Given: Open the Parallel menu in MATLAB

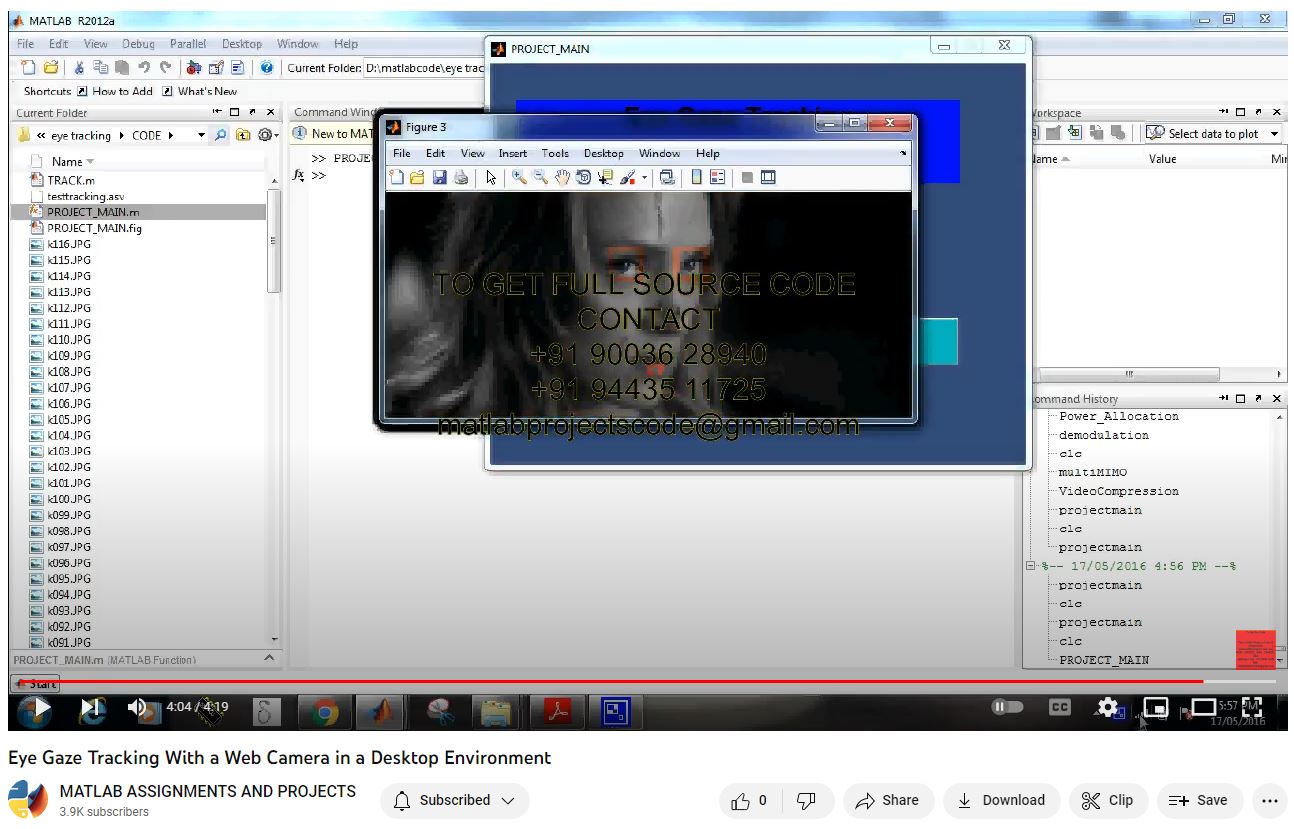Looking at the screenshot, I should [188, 44].
